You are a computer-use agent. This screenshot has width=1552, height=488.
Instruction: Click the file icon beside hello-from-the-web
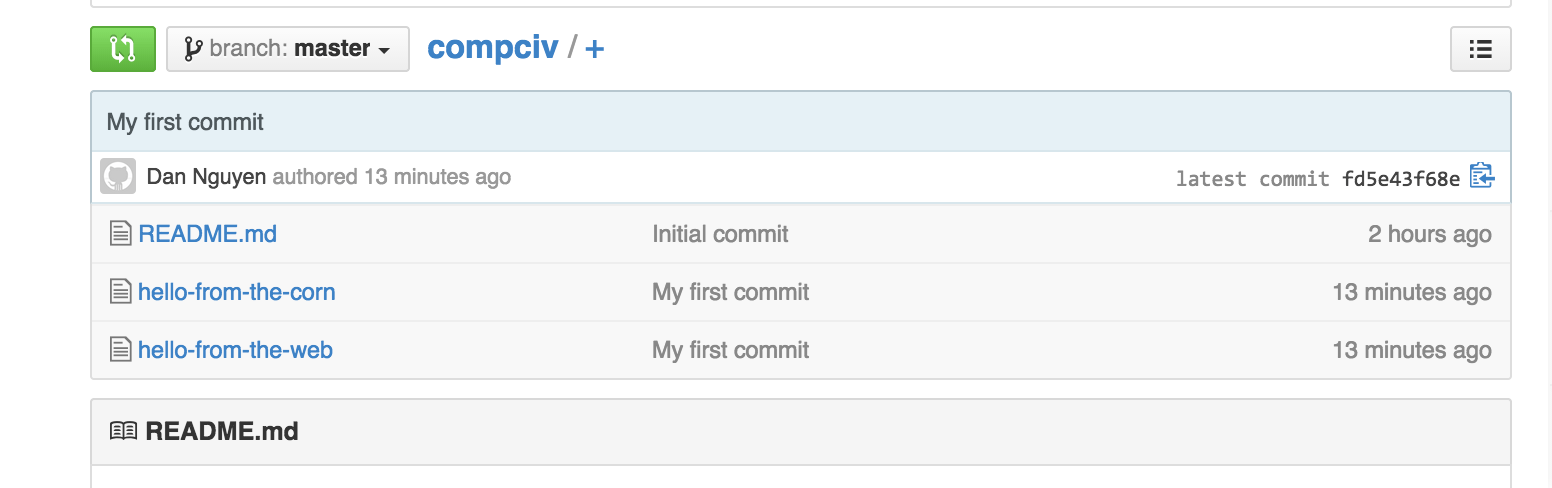coord(120,350)
